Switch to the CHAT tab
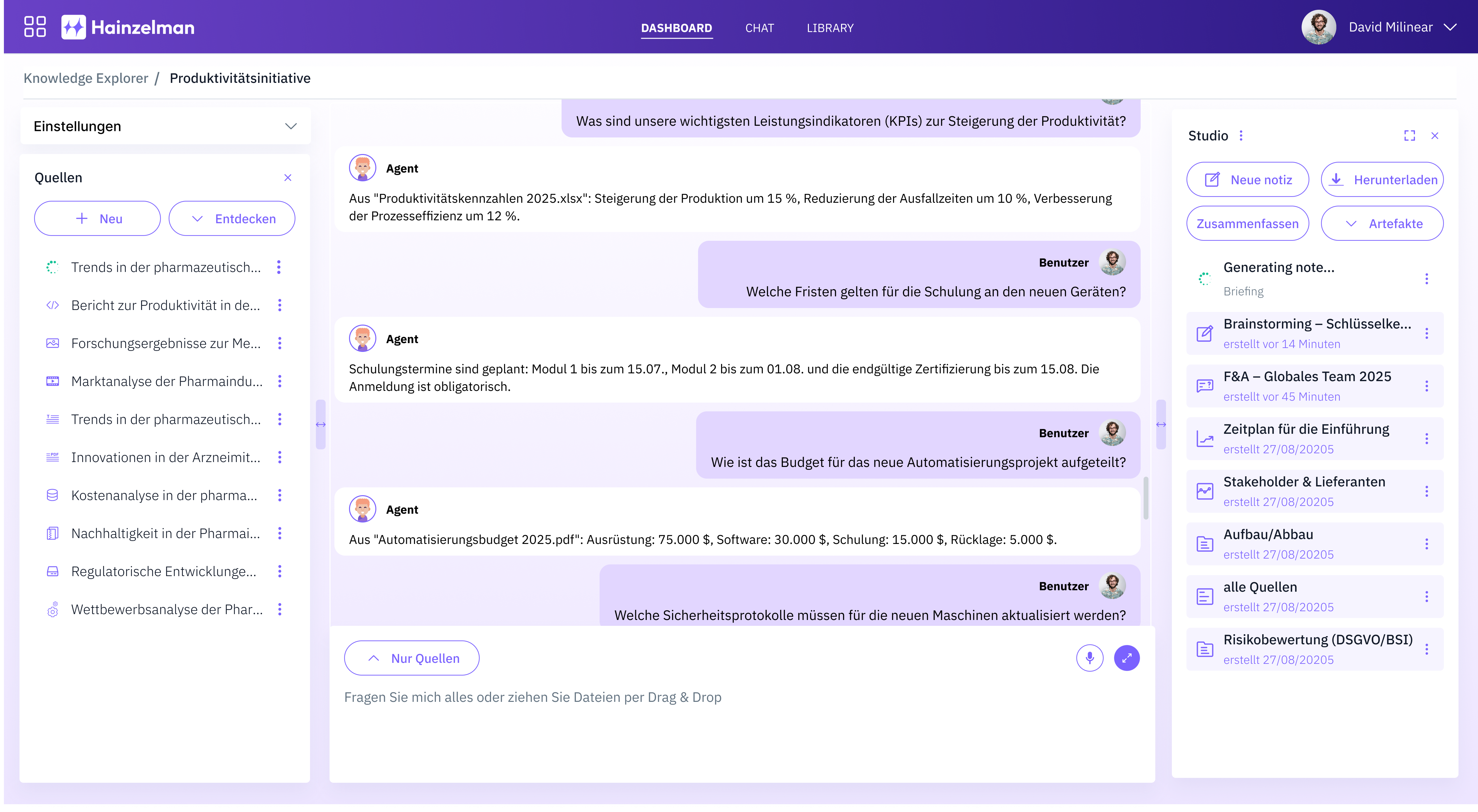Screen dimensions: 1478x812 tap(760, 28)
